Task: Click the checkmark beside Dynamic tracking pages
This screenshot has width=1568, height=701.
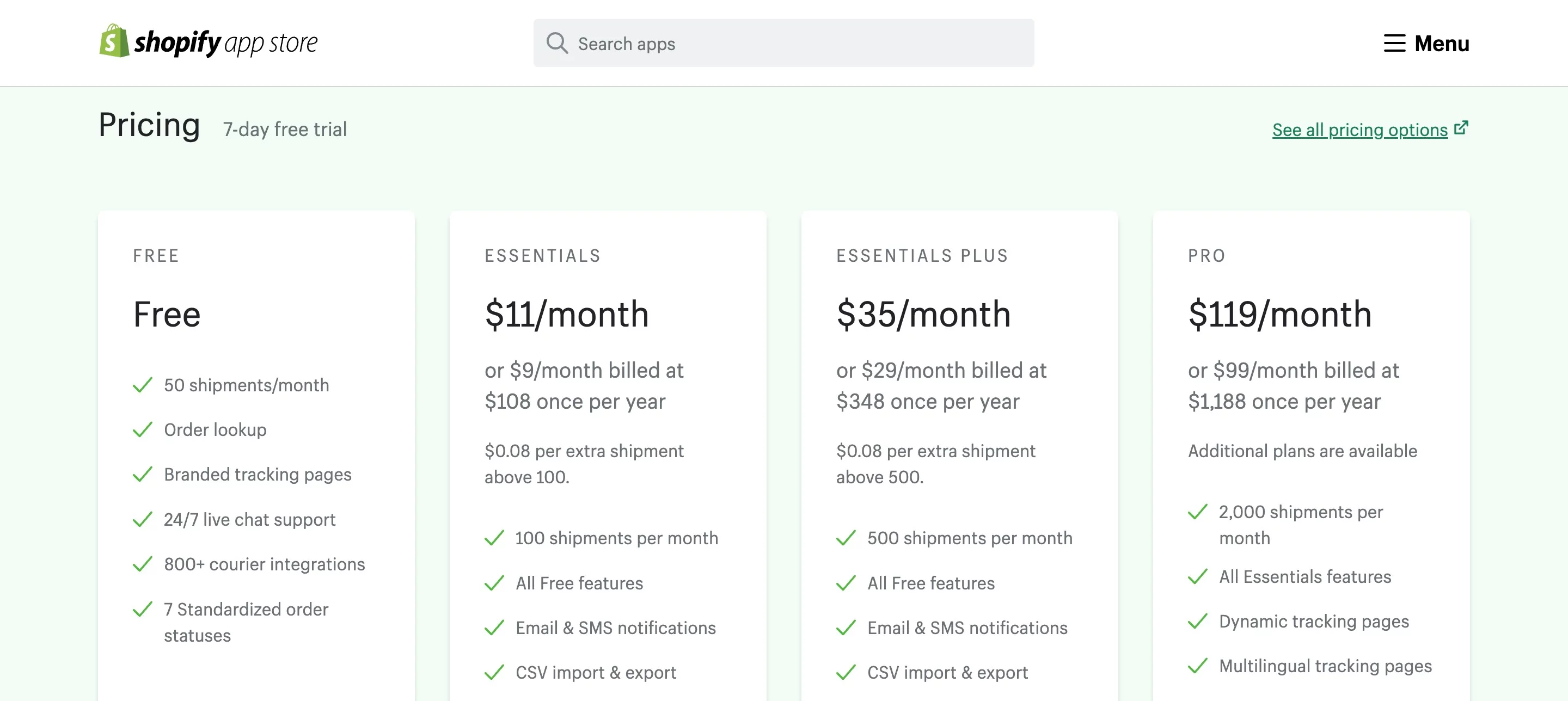Action: click(1197, 622)
